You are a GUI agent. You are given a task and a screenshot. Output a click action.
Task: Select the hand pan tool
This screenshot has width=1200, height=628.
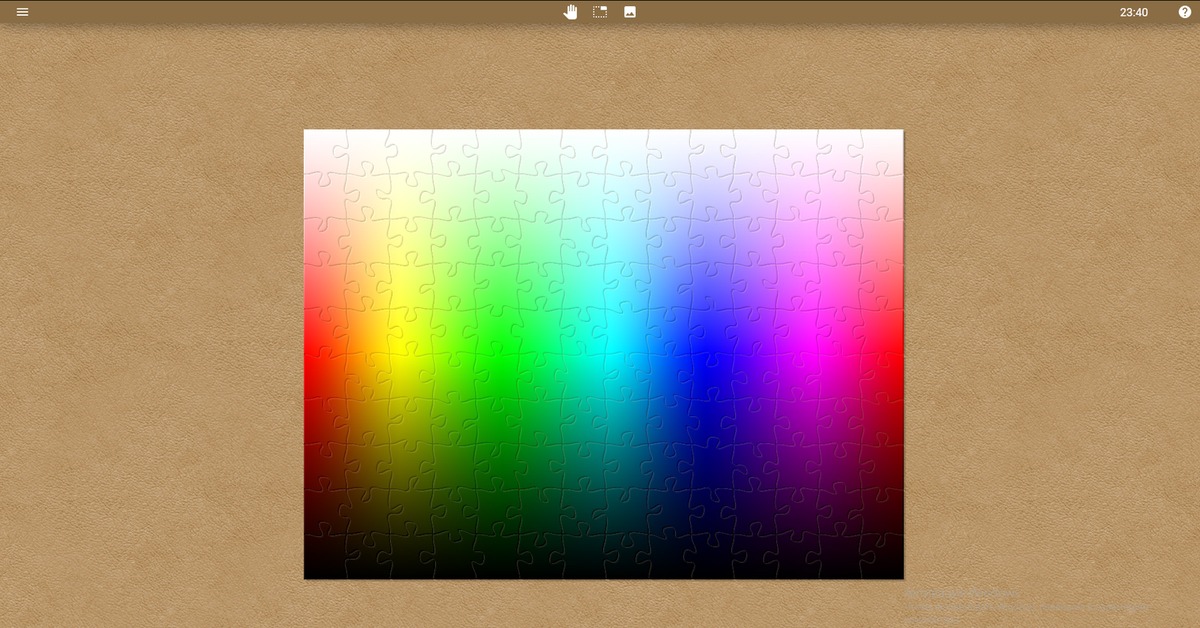coord(570,12)
